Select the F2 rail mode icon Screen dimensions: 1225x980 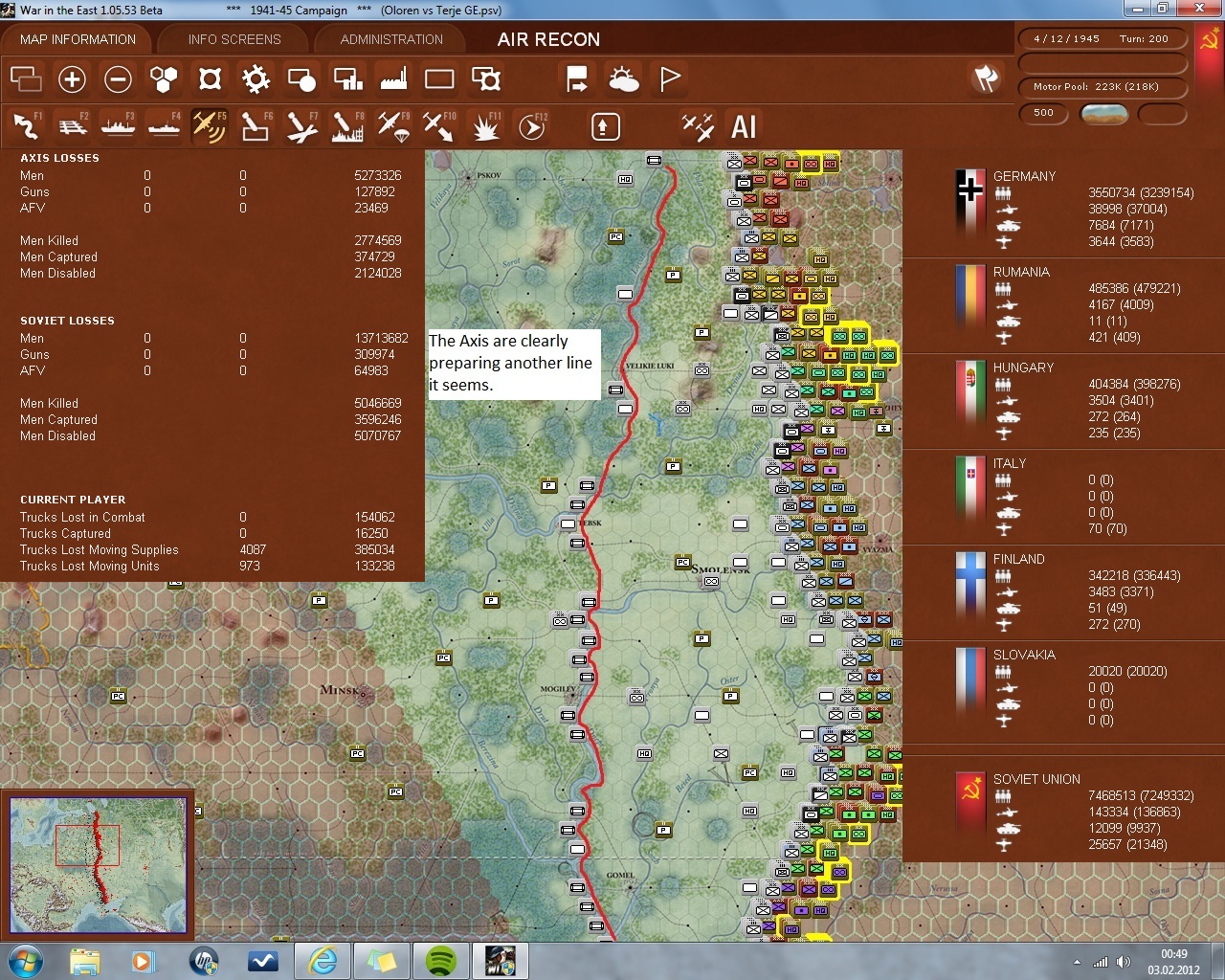[72, 126]
